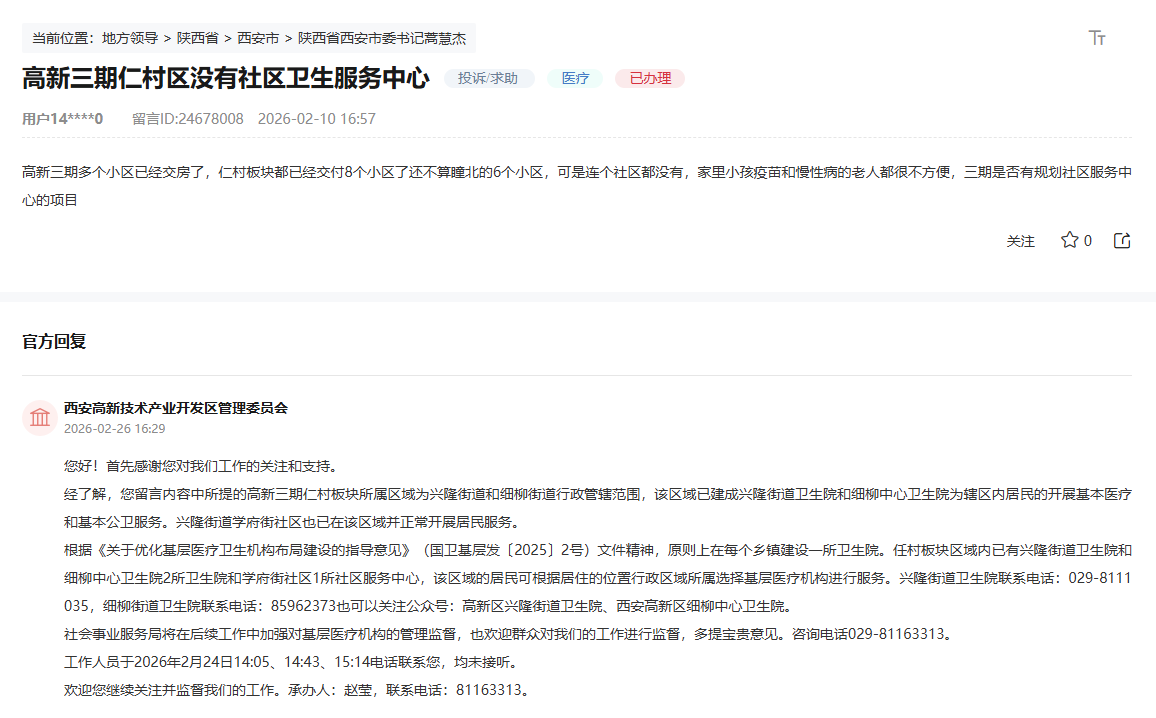Image resolution: width=1156 pixels, height=718 pixels.
Task: Click the star count showing 0
Action: pos(1086,241)
